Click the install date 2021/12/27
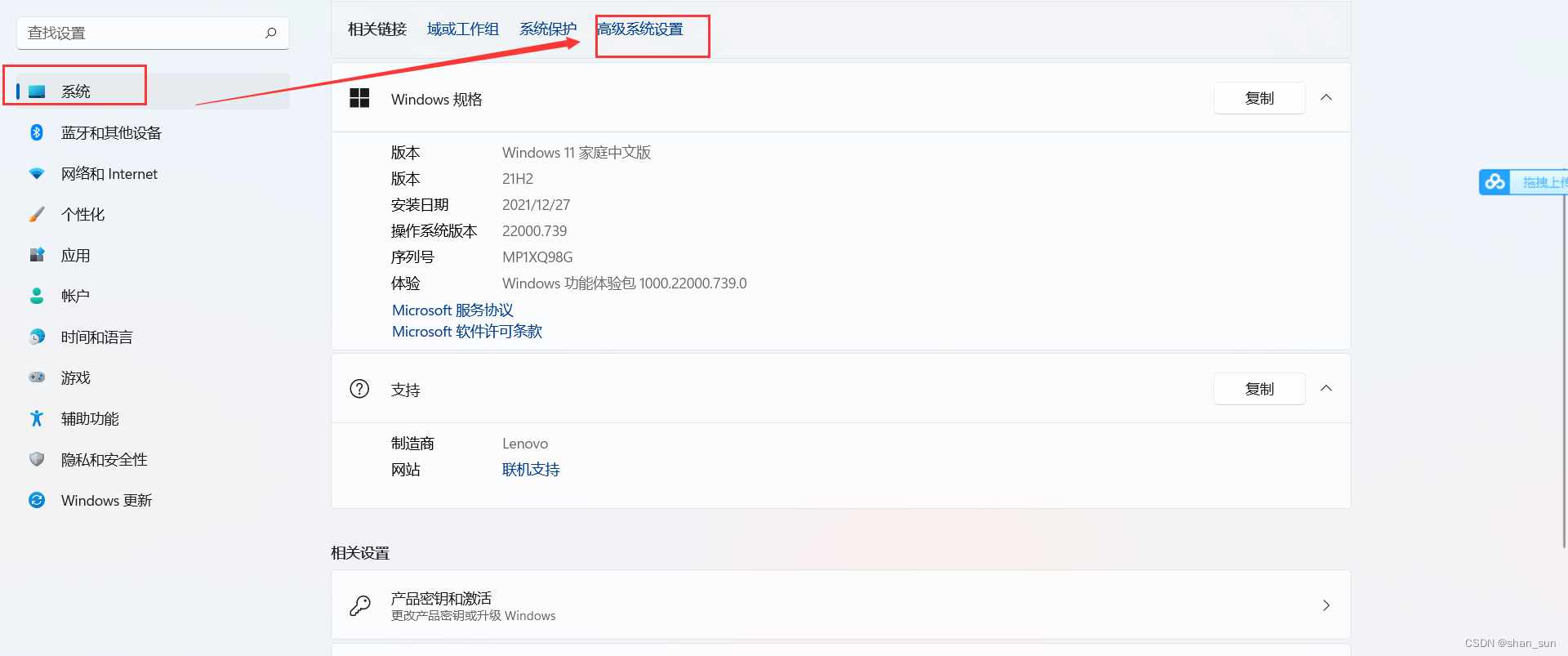Viewport: 1568px width, 656px height. pyautogui.click(x=537, y=205)
